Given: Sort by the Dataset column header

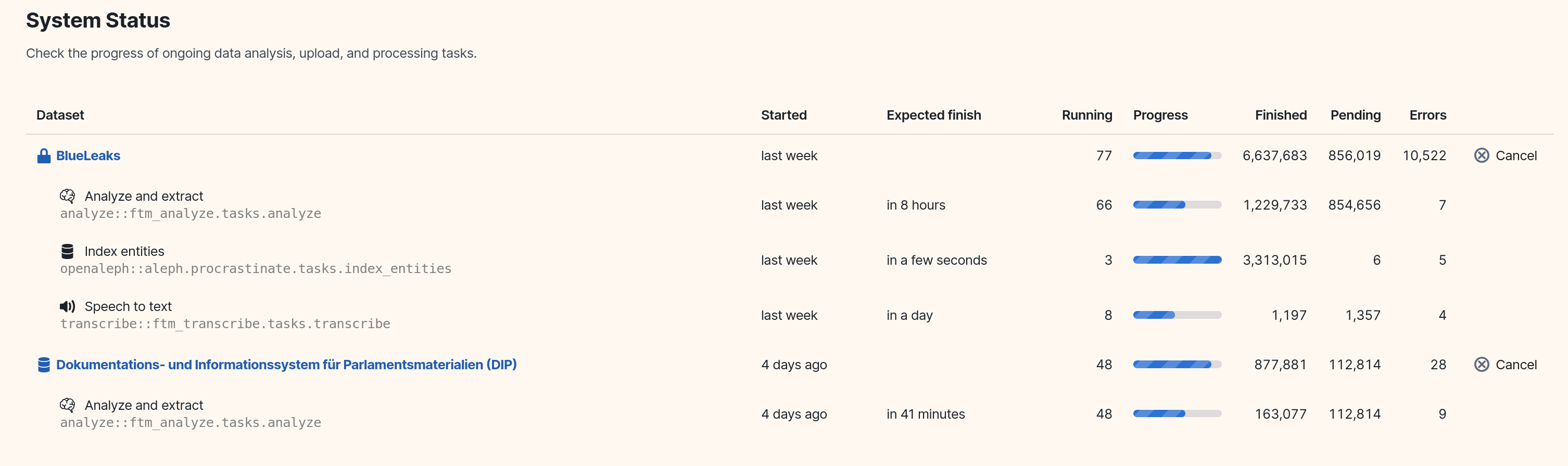Looking at the screenshot, I should (60, 114).
